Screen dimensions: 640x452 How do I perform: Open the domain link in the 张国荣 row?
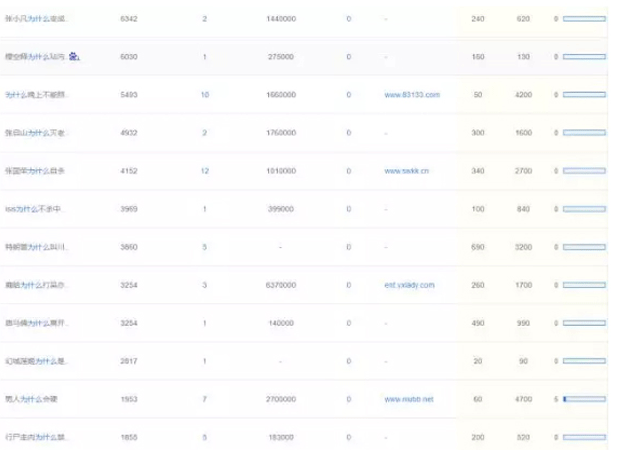point(407,171)
